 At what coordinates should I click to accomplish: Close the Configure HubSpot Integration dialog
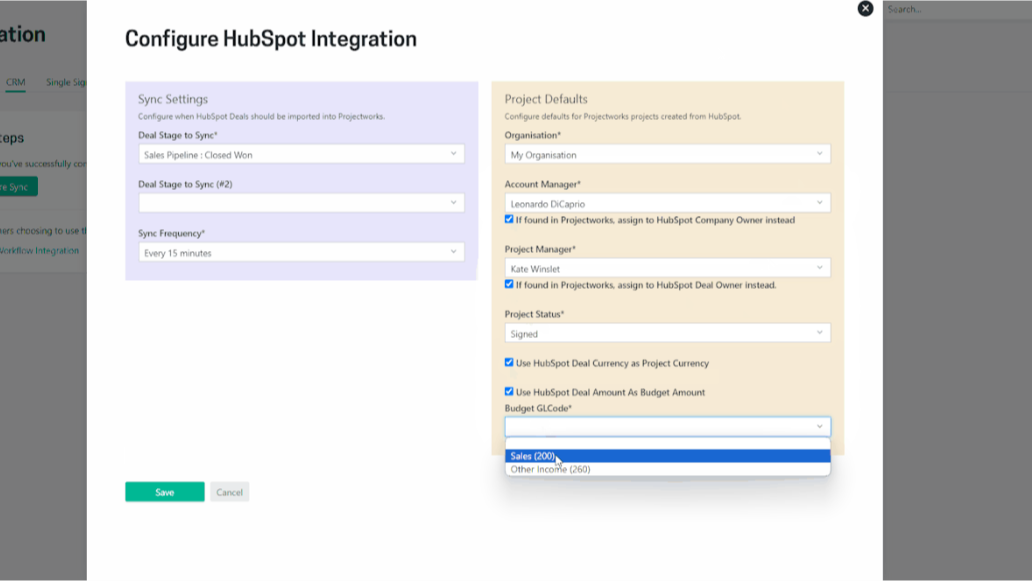click(864, 9)
